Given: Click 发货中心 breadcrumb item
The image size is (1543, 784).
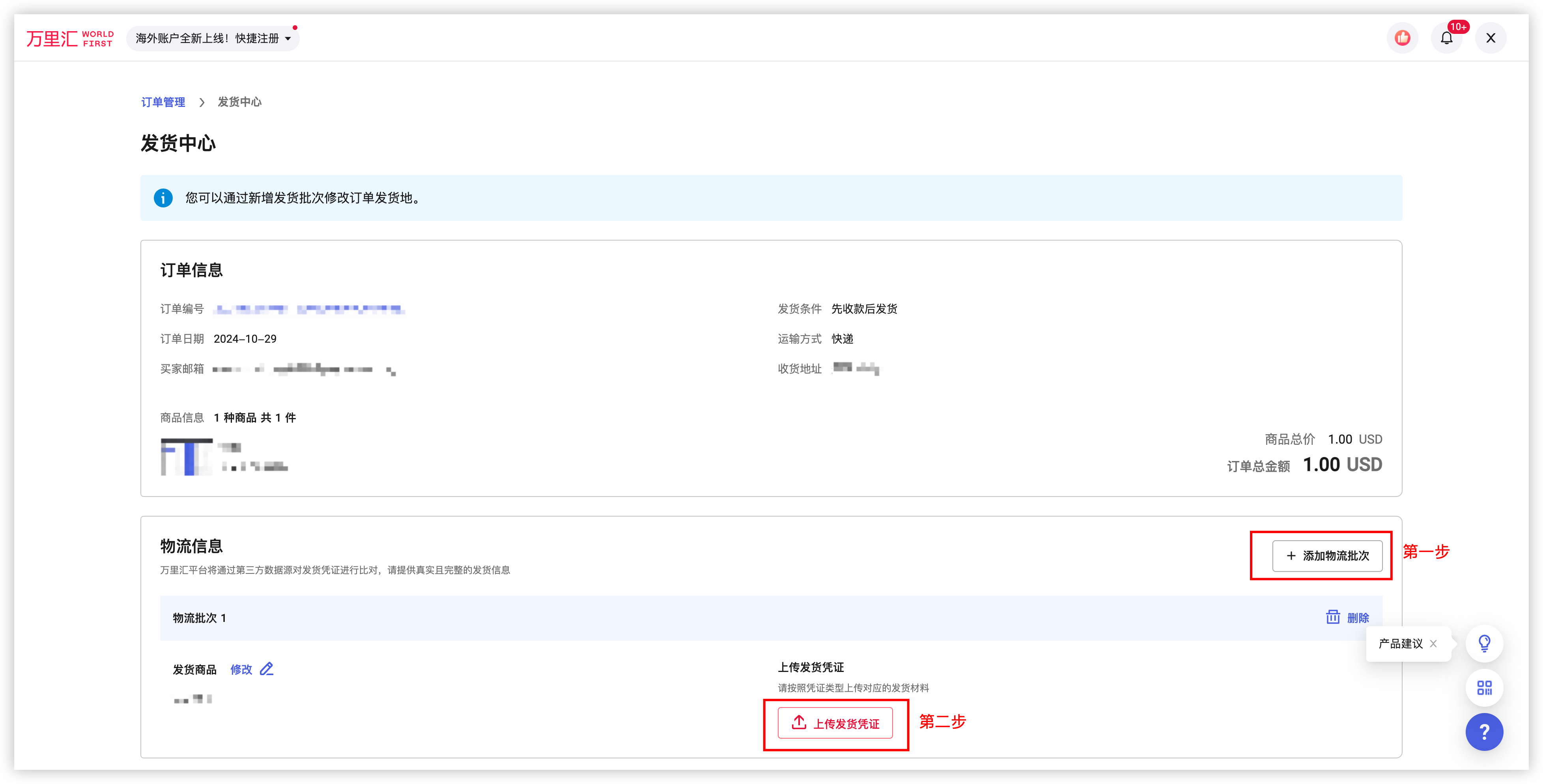Looking at the screenshot, I should (x=239, y=103).
